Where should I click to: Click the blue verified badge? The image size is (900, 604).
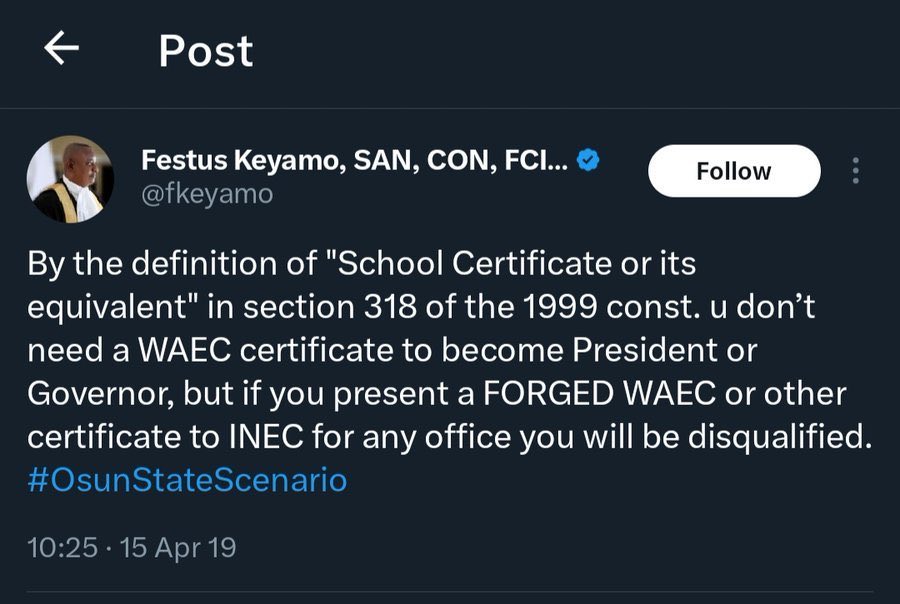click(589, 160)
